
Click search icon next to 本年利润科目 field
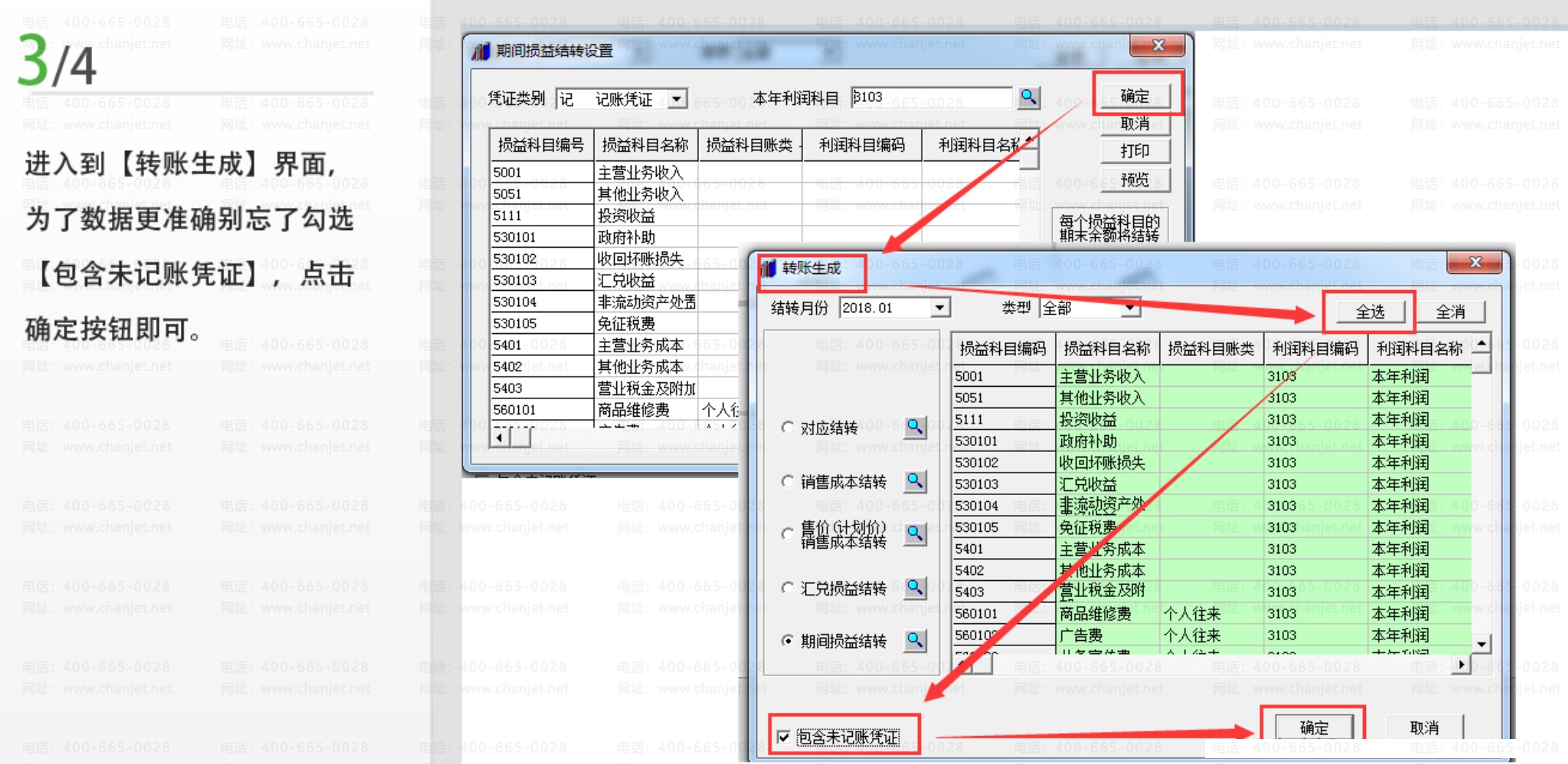1028,97
